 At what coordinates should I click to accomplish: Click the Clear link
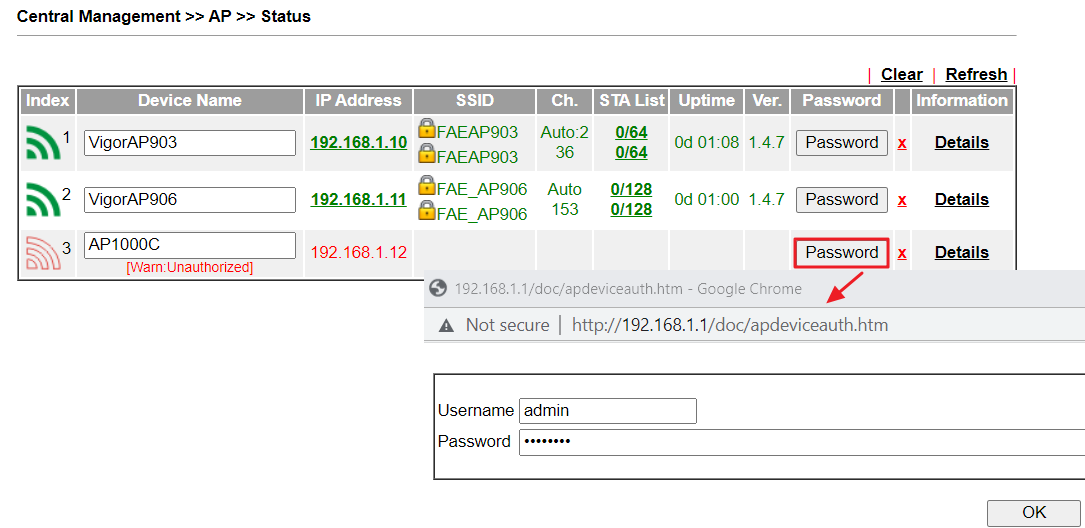(901, 74)
